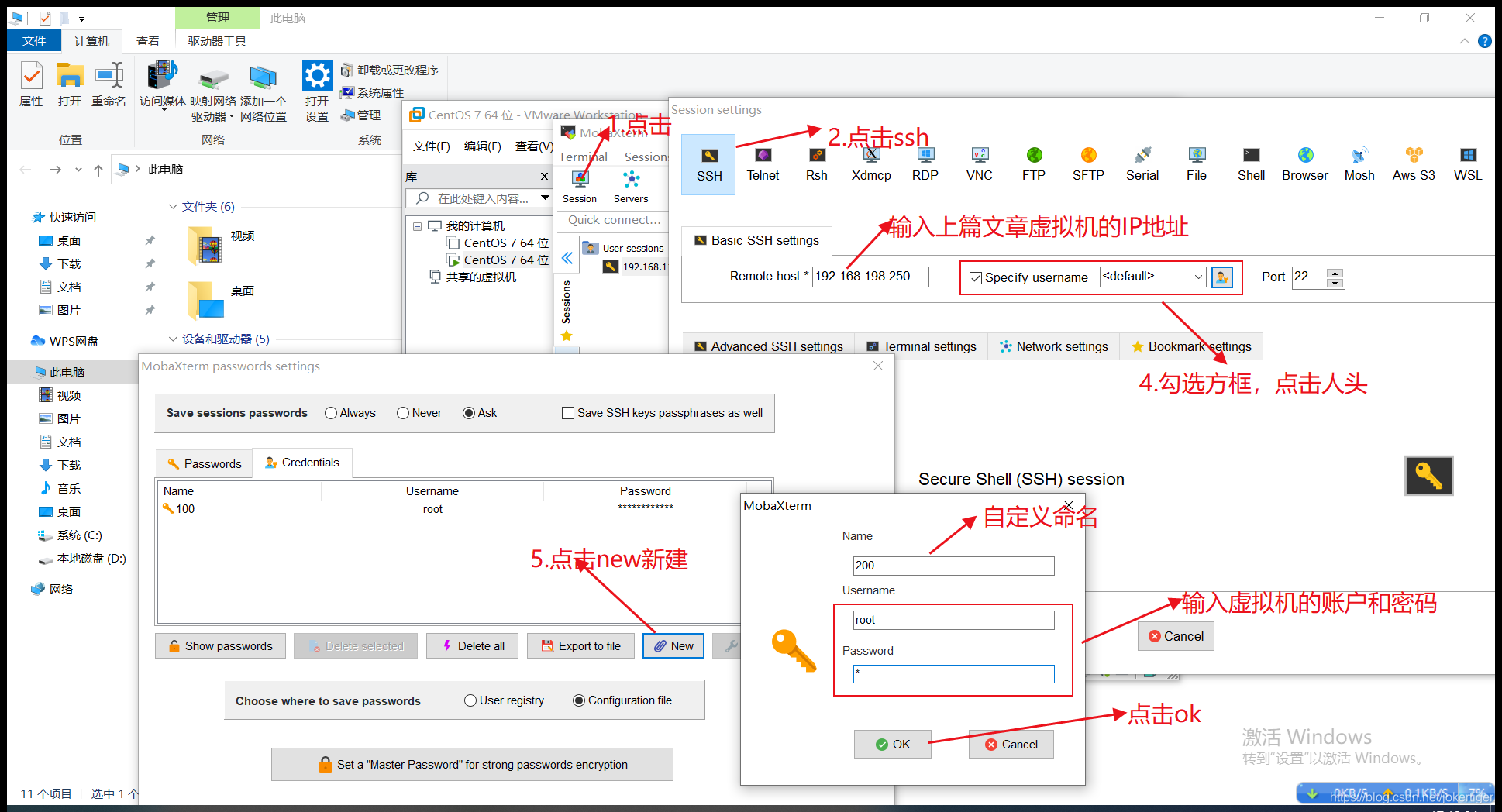Click 映射网络驱动器 icon in ribbon
1502x812 pixels.
tap(213, 93)
